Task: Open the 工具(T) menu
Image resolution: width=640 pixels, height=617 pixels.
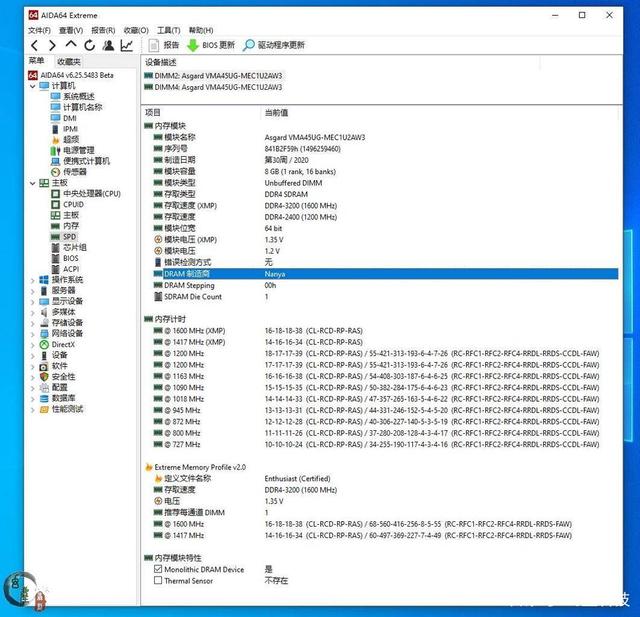Action: [x=169, y=30]
